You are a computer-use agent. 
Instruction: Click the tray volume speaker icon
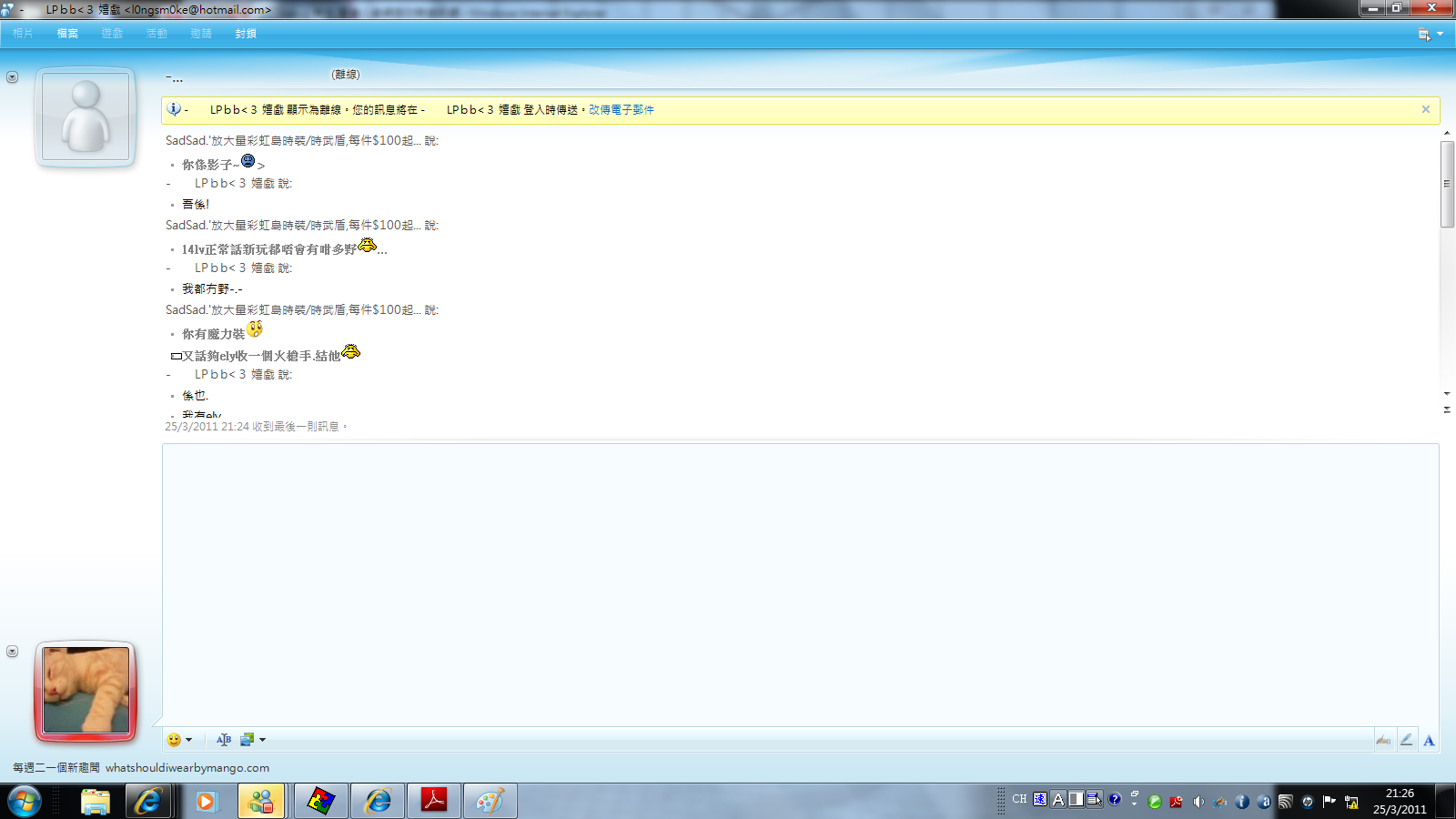click(x=1198, y=802)
